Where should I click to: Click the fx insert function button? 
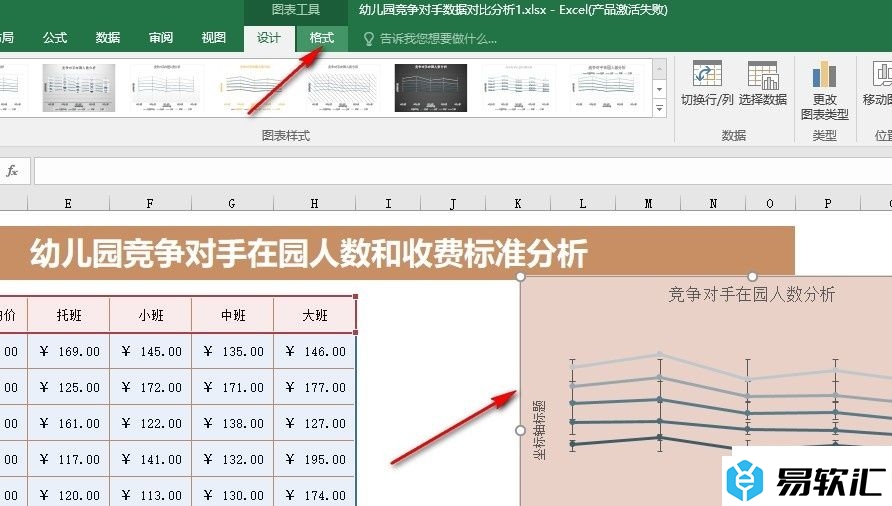12,171
